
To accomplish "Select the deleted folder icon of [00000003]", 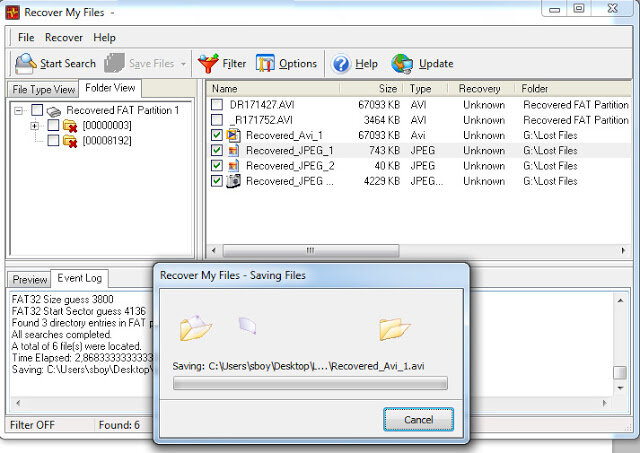I will tap(70, 126).
